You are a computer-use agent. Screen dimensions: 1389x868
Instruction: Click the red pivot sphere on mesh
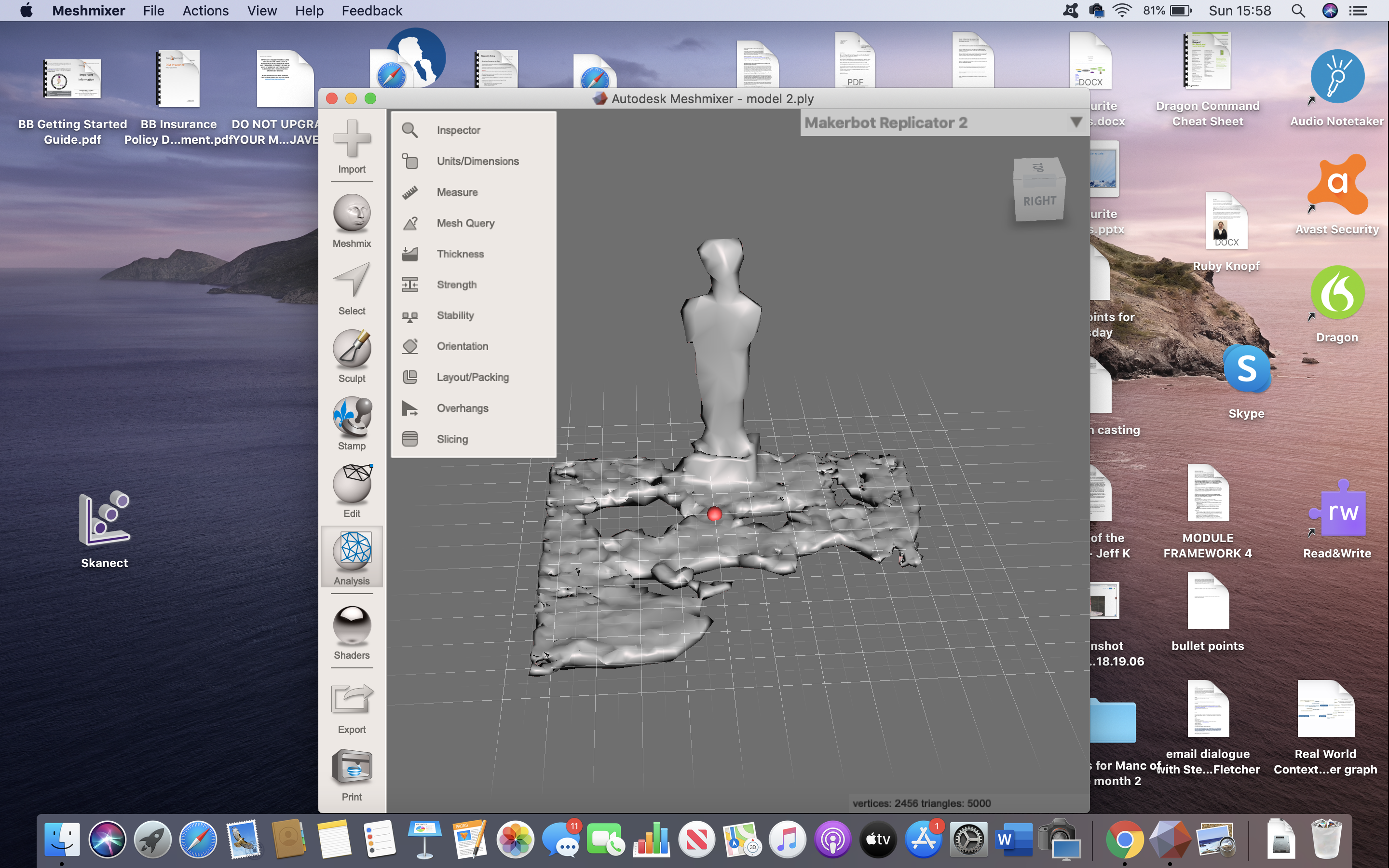[x=714, y=514]
